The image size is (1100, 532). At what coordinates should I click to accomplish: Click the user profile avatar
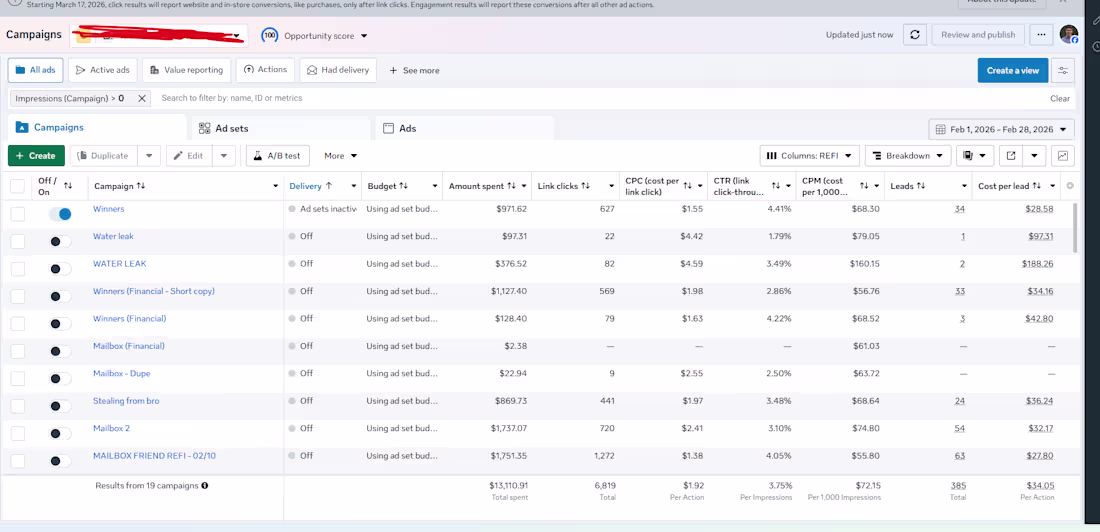pos(1069,35)
